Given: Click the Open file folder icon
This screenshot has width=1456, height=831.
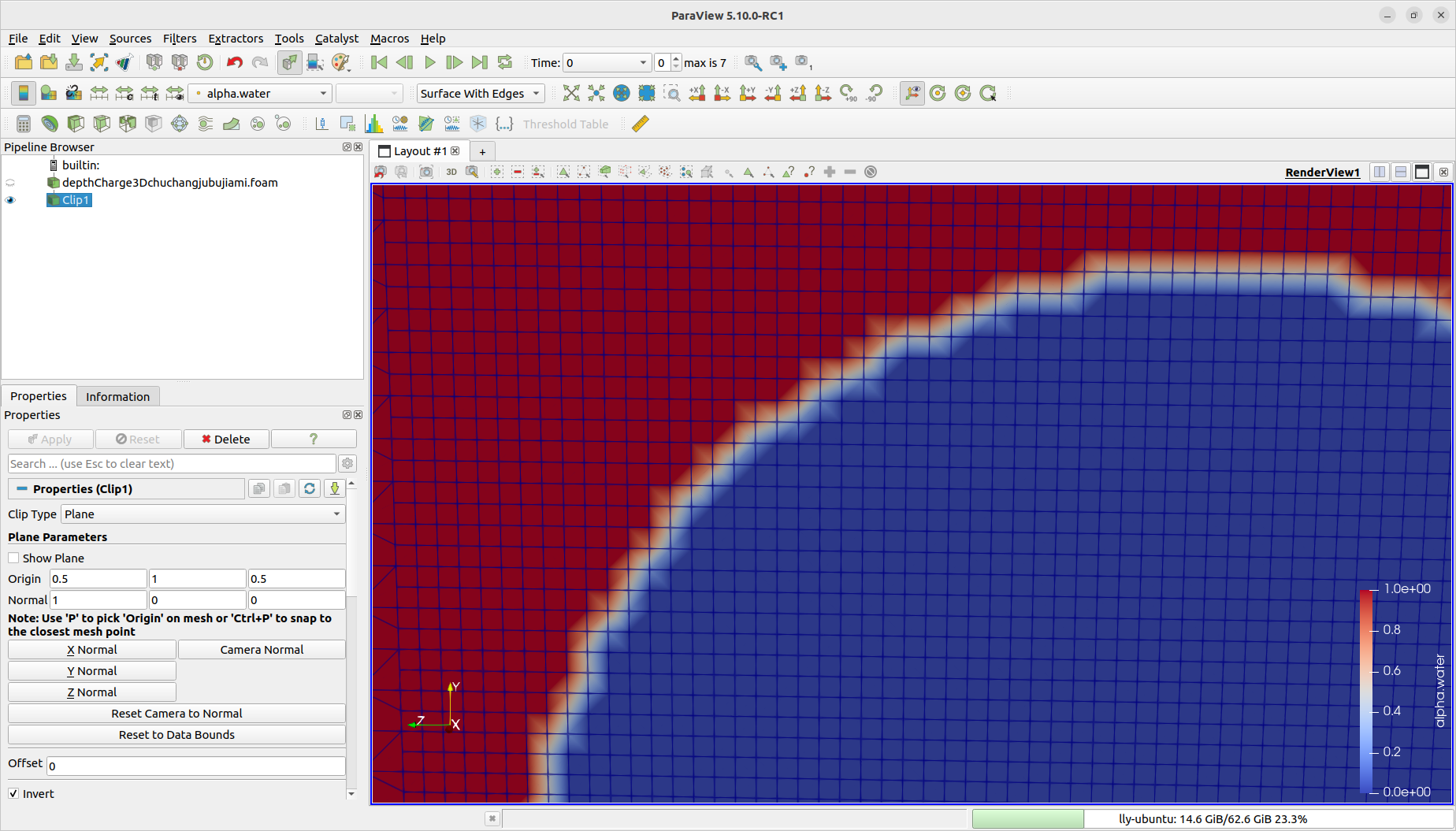Looking at the screenshot, I should click(x=24, y=62).
